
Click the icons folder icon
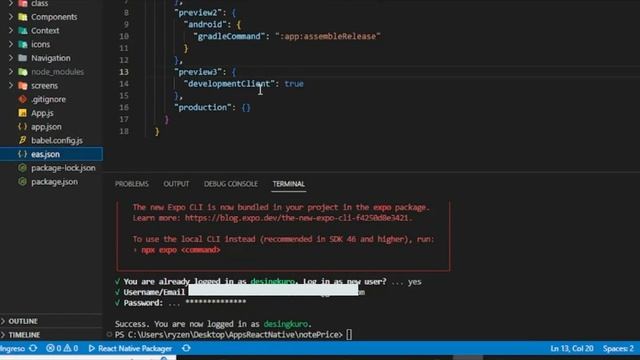pyautogui.click(x=23, y=44)
